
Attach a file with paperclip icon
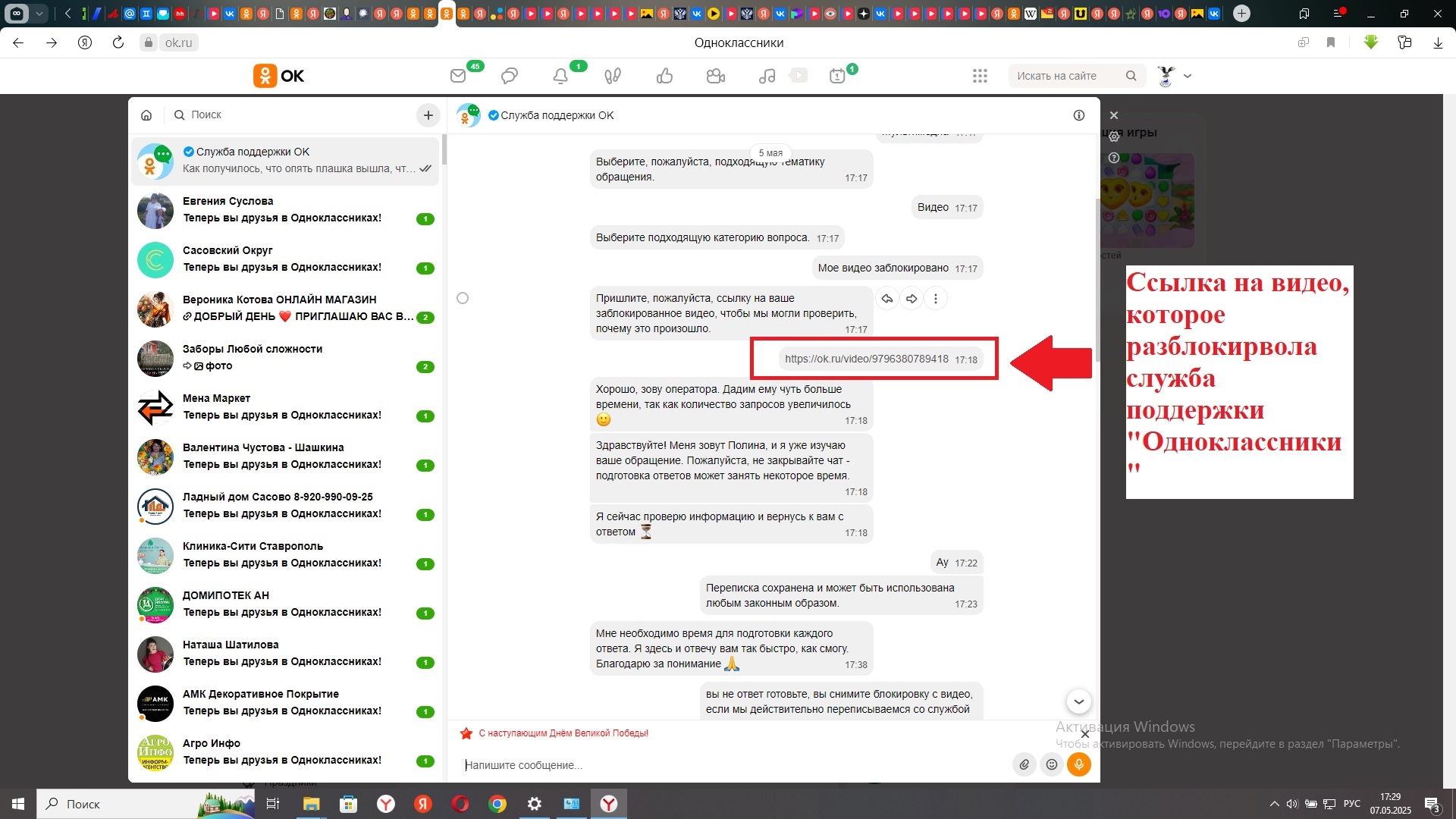coord(1025,764)
